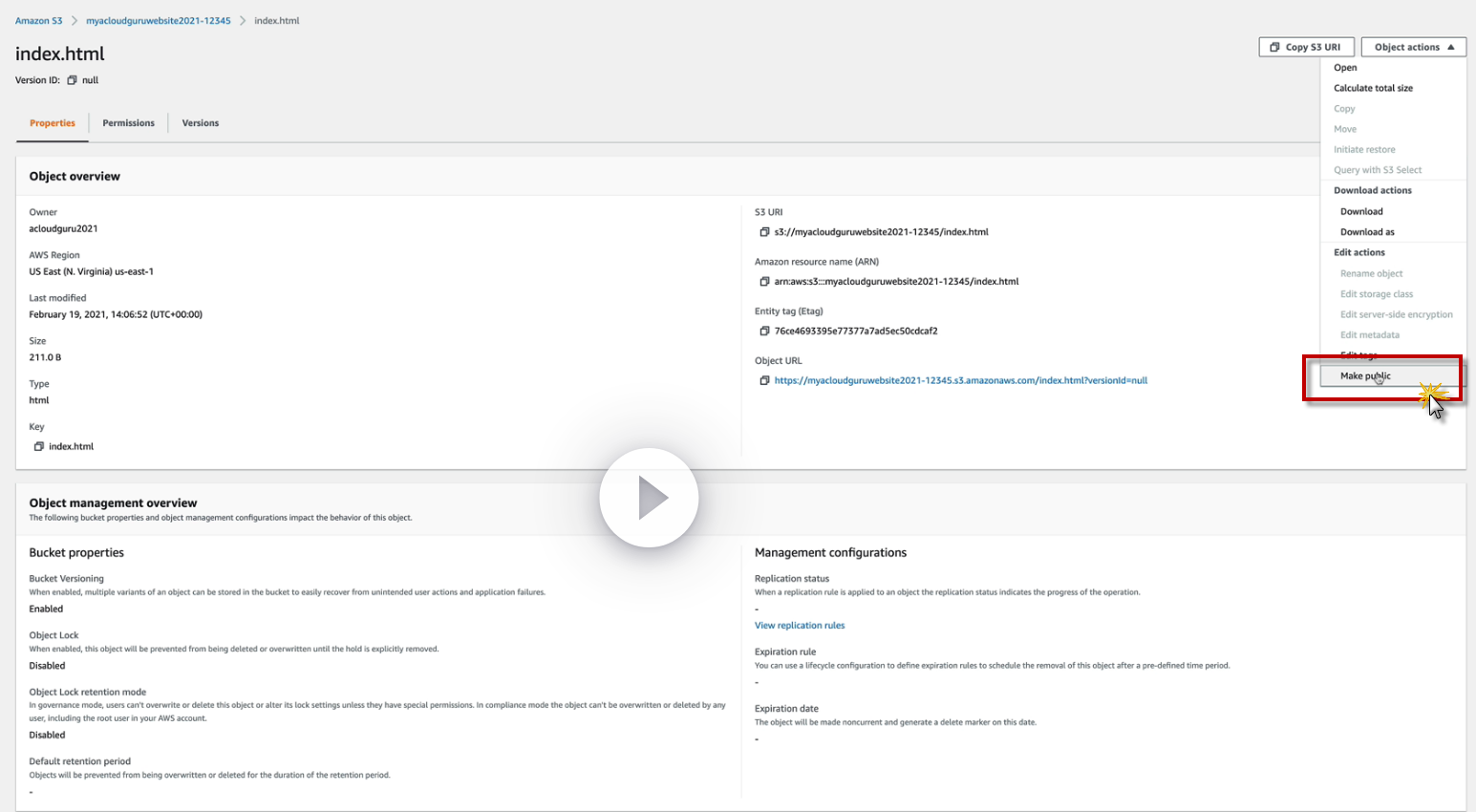Click the Replication status label
This screenshot has width=1476, height=812.
pos(792,579)
